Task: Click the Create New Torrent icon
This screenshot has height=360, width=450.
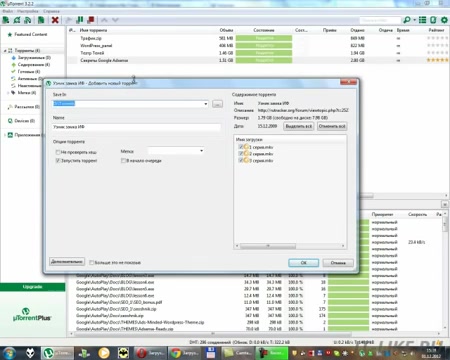Action: [41, 20]
